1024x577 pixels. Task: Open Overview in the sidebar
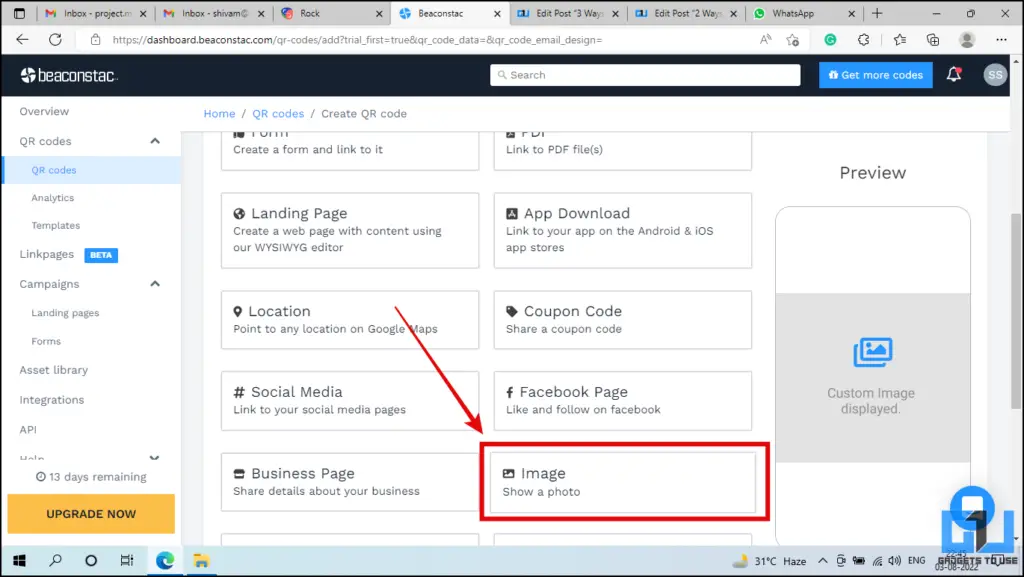(44, 112)
